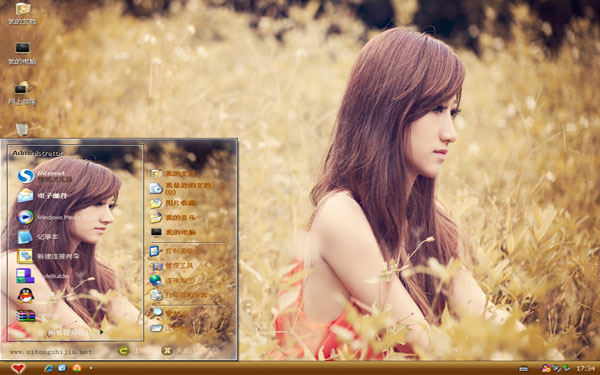Open the WinRAR books icon
The image size is (600, 375).
tap(25, 316)
